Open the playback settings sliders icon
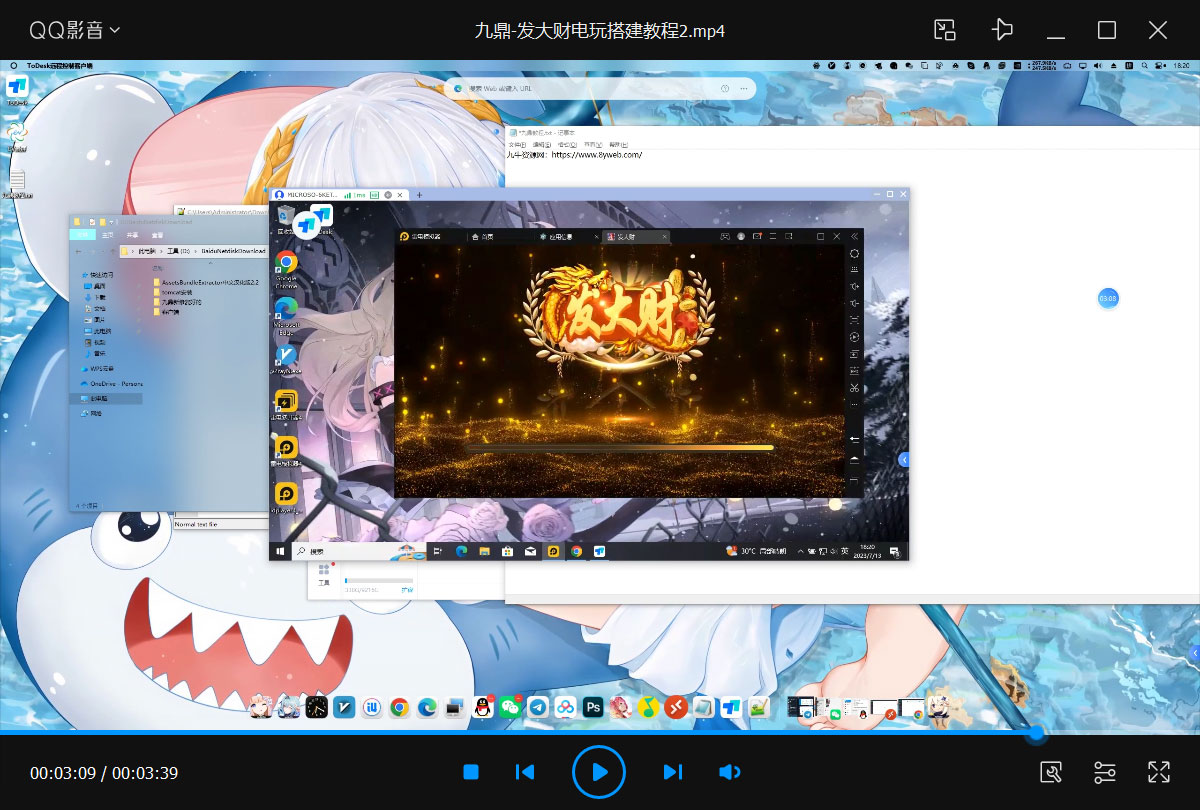 (1105, 772)
